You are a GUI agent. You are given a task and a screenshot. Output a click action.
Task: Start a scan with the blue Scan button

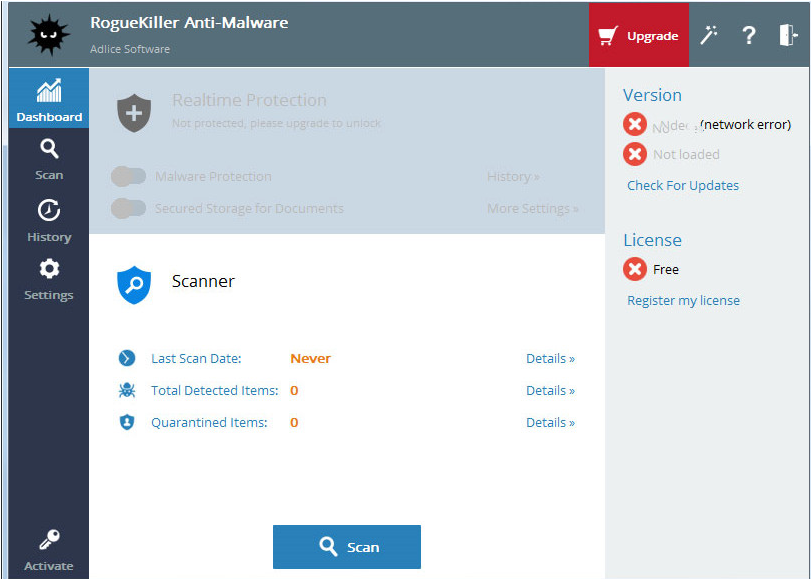(x=347, y=547)
